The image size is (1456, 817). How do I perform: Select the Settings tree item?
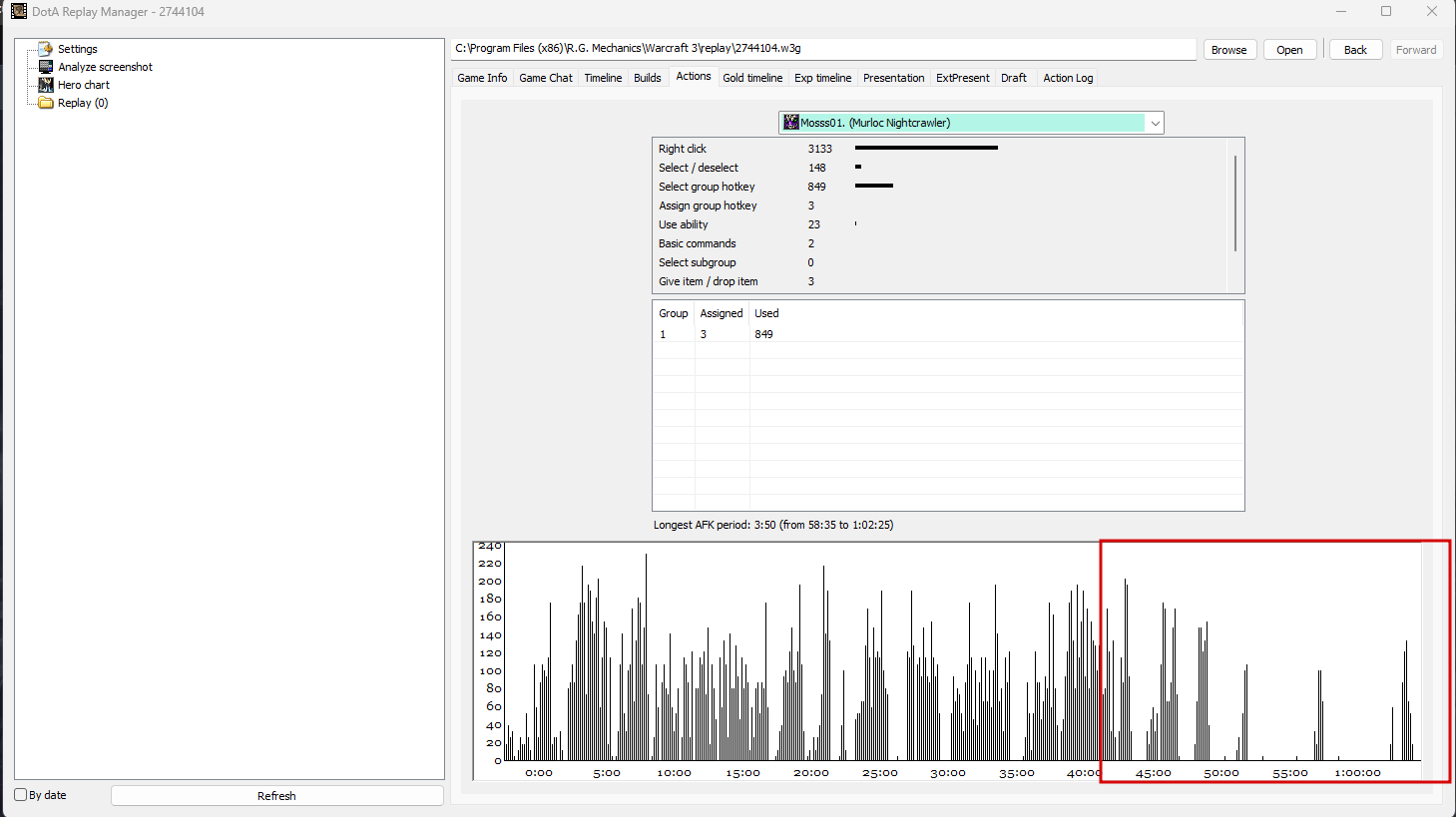pos(78,49)
